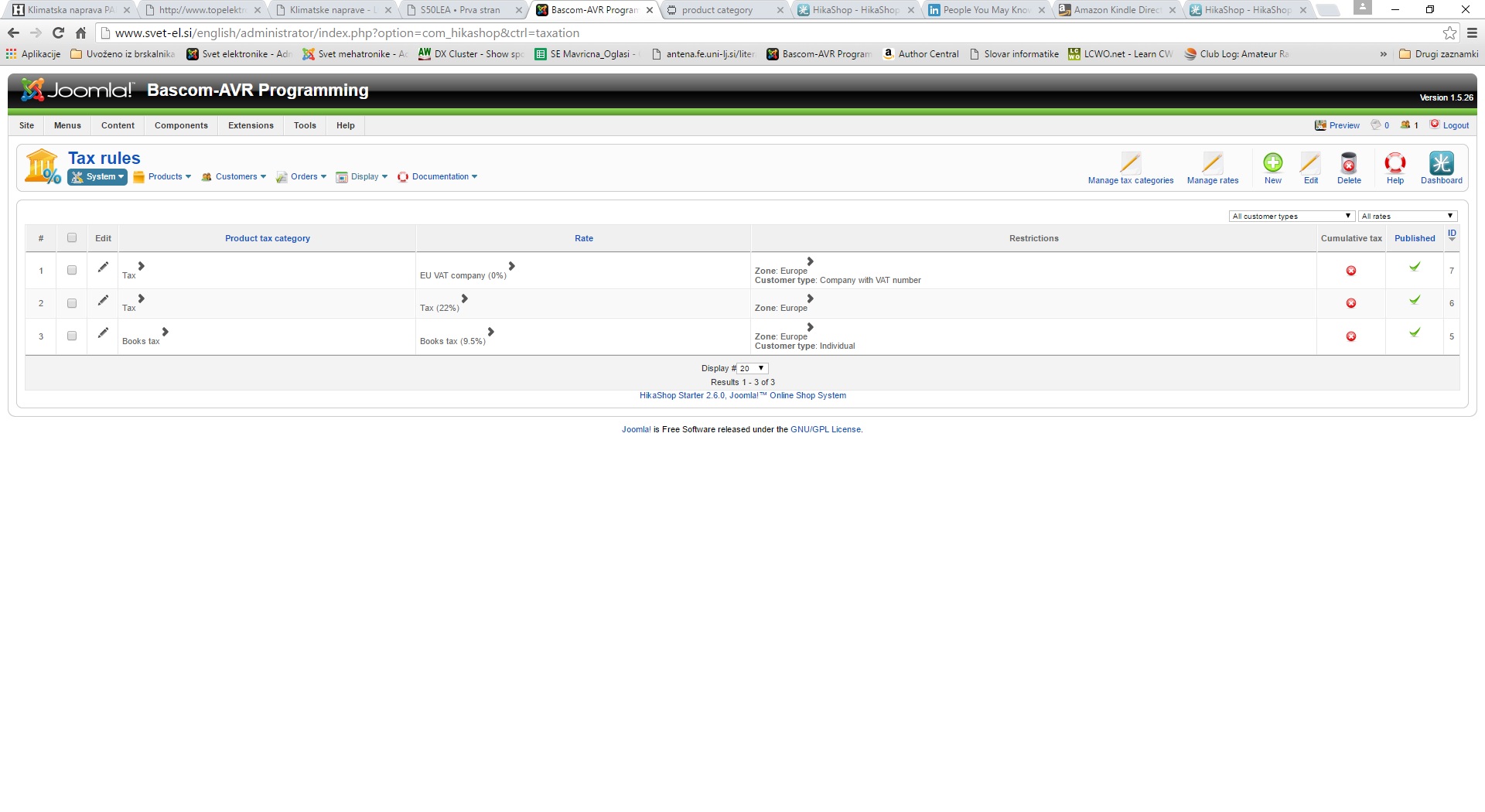Toggle cumulative tax for Tax (22%) rule
This screenshot has height=812, width=1485.
click(x=1351, y=303)
